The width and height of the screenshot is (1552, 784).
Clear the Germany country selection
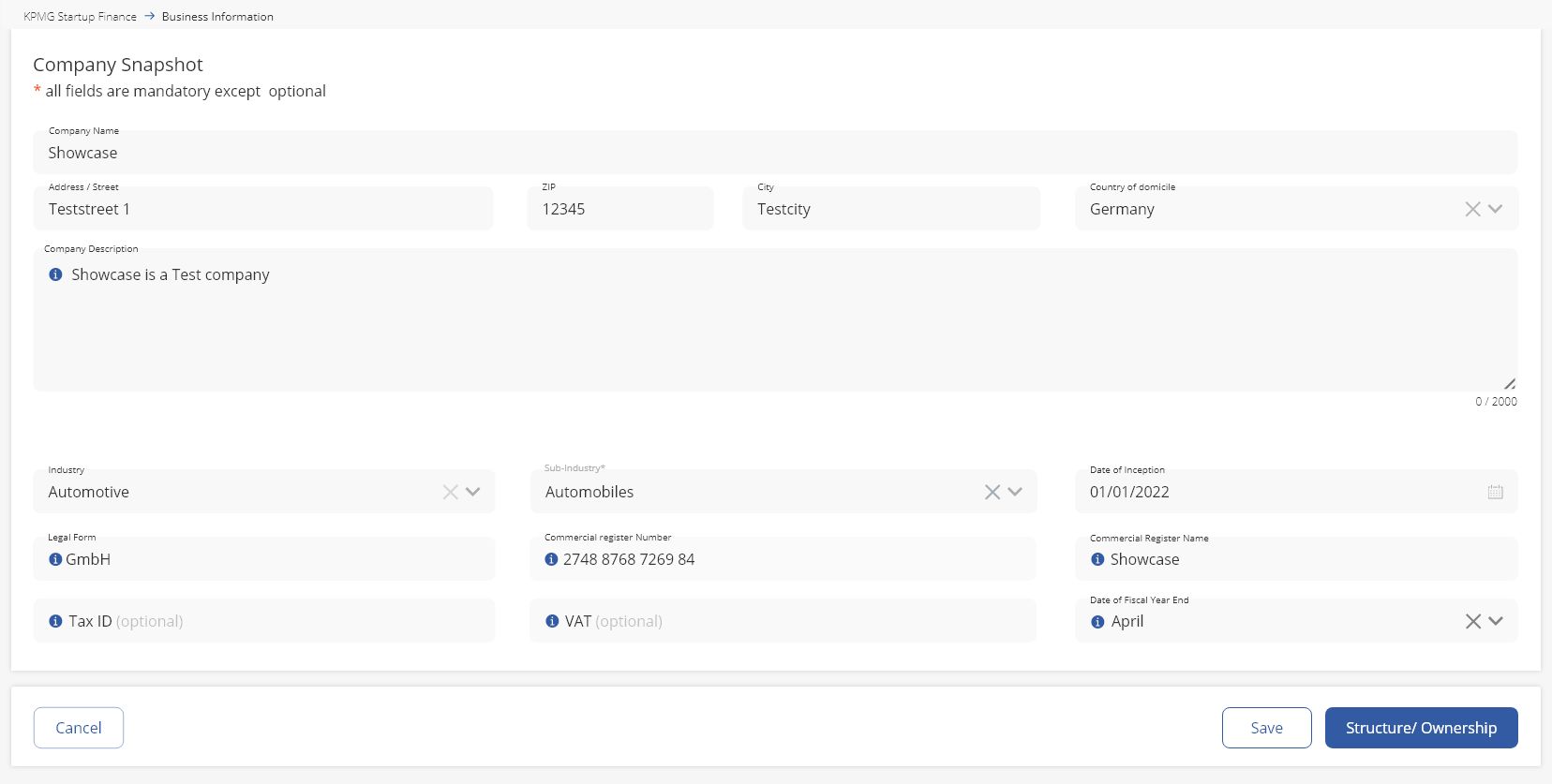[1472, 209]
